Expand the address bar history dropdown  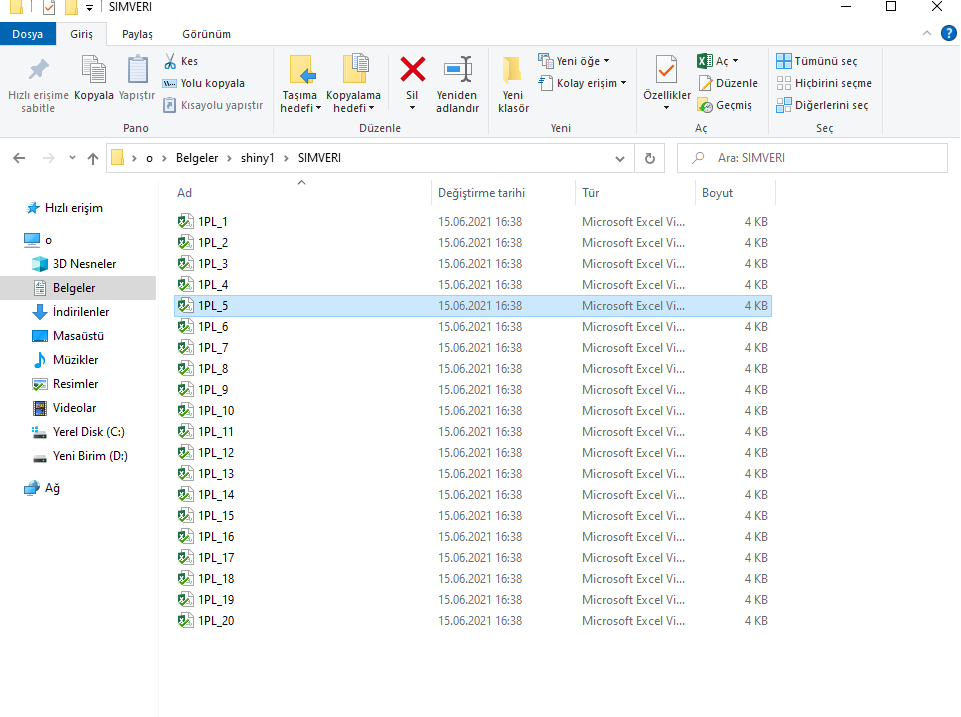point(620,159)
